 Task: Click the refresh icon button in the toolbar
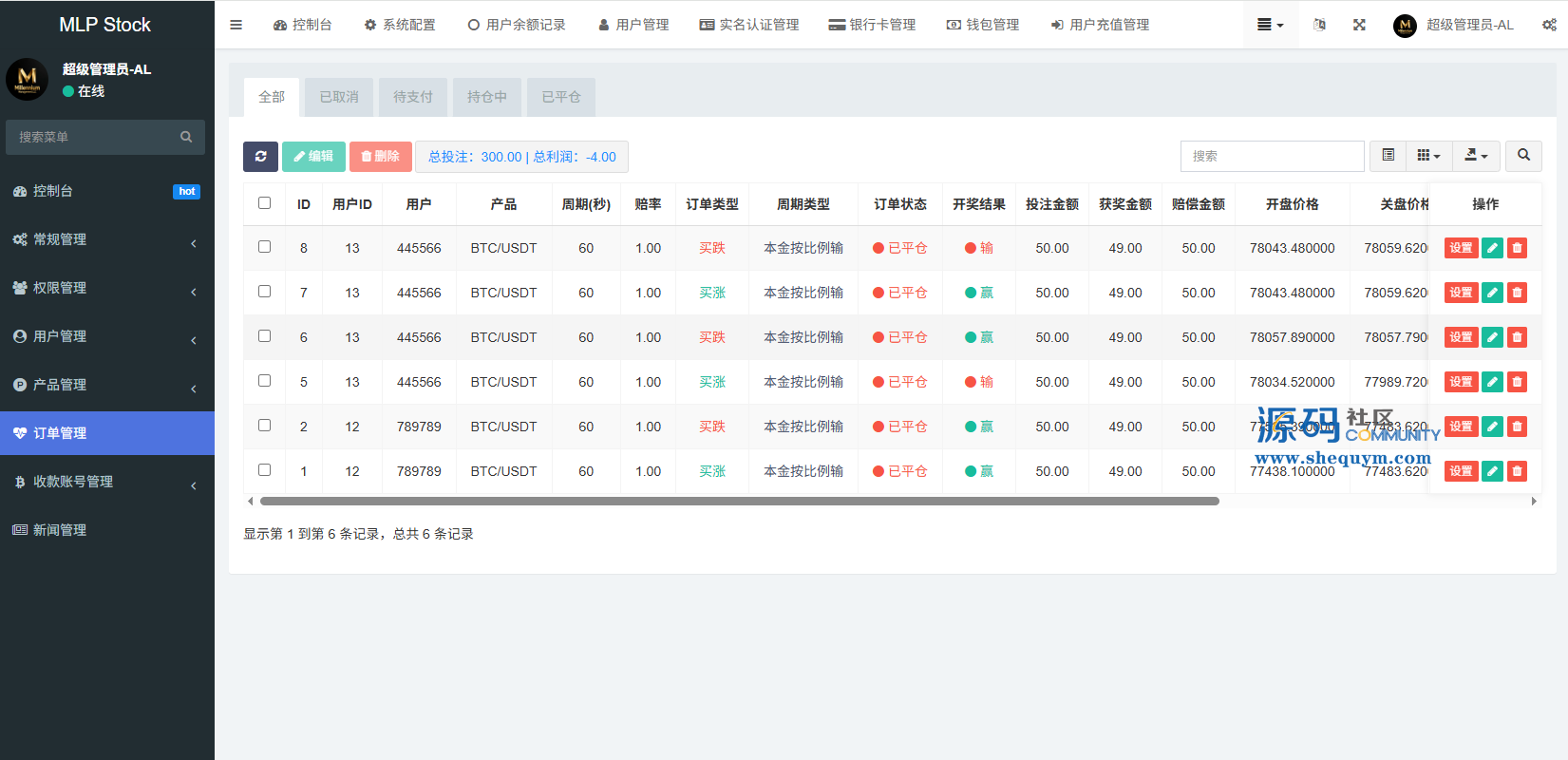point(260,157)
